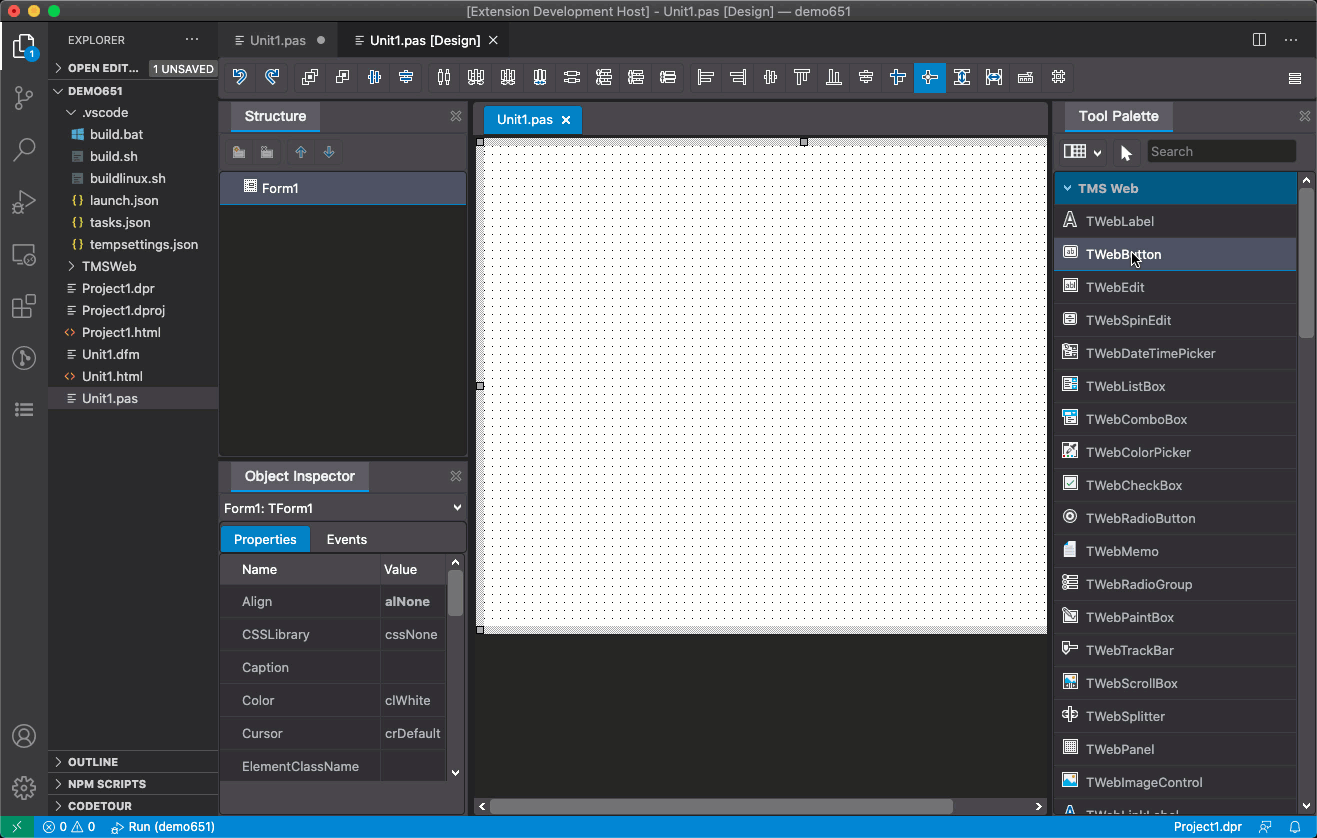
Task: Select TWebButton in the Tool Palette
Action: 1176,254
